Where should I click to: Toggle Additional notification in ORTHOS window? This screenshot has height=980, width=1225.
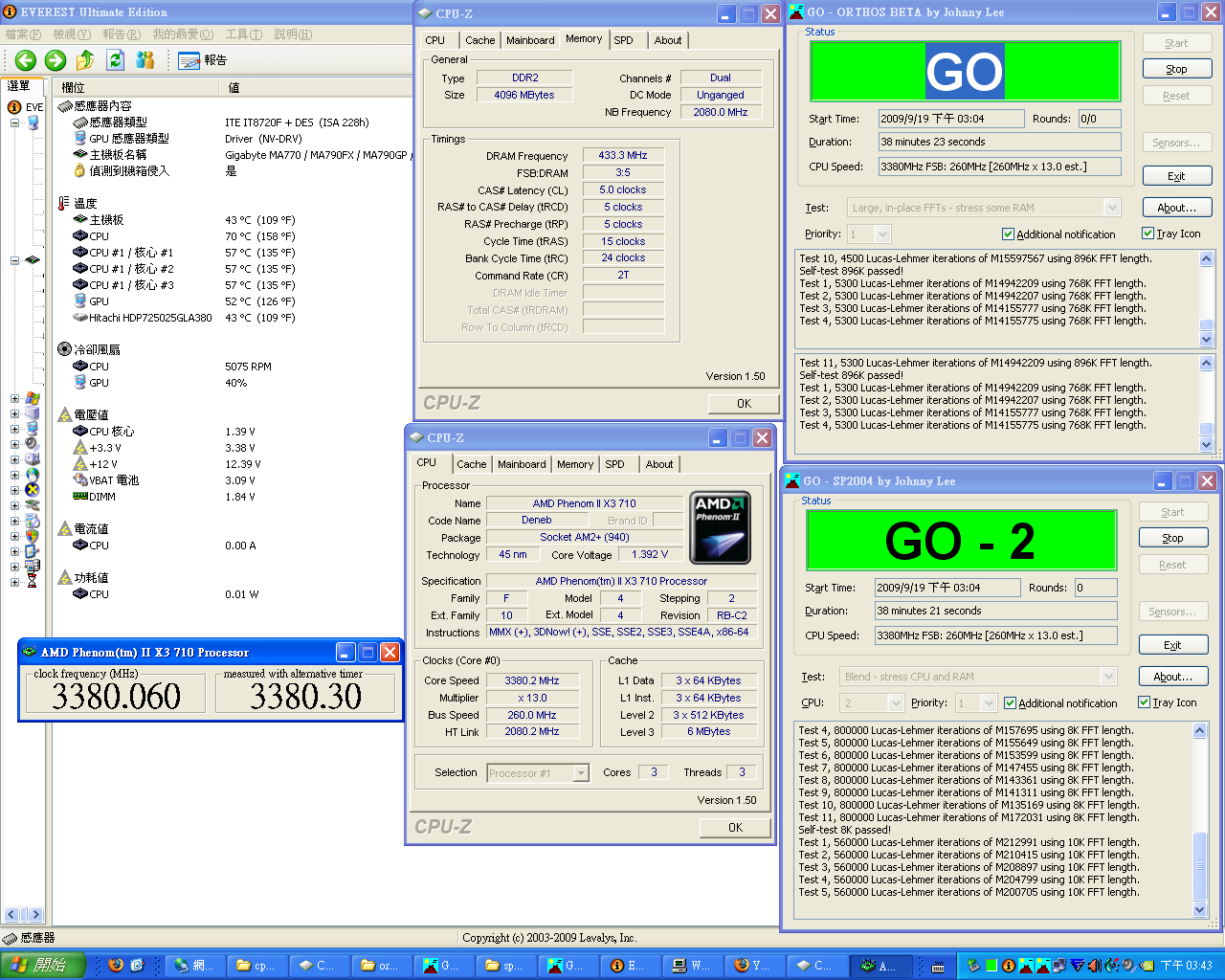[x=1008, y=234]
